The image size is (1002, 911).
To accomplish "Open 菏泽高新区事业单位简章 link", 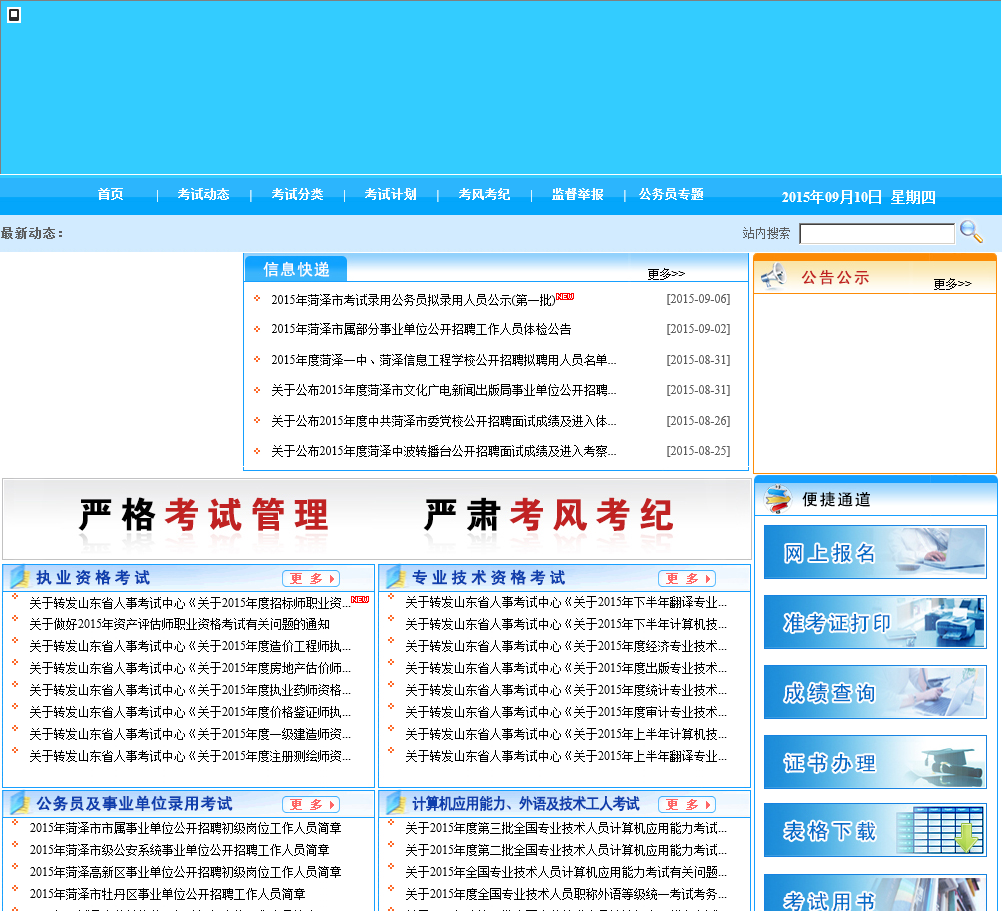I will (185, 871).
